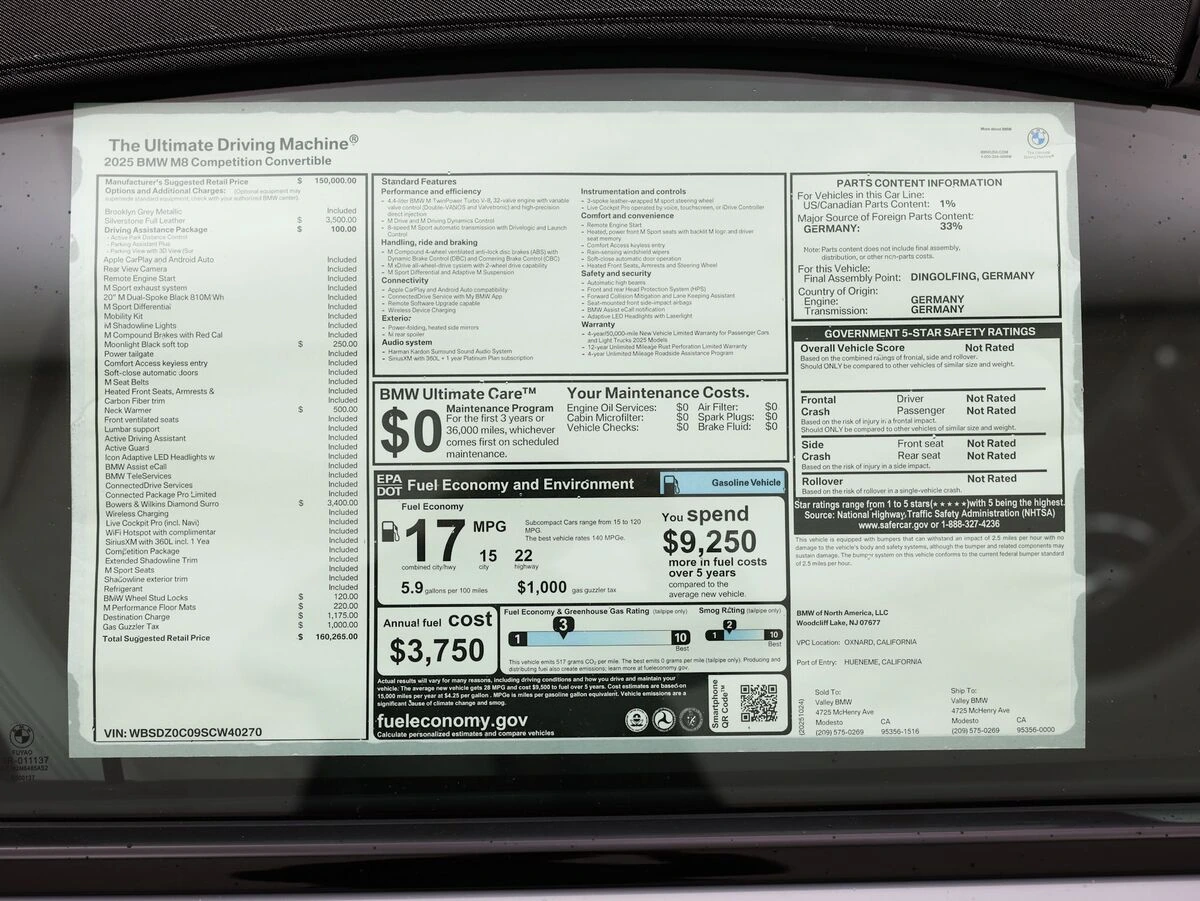Click the DOT triskelion seal

pos(663,719)
